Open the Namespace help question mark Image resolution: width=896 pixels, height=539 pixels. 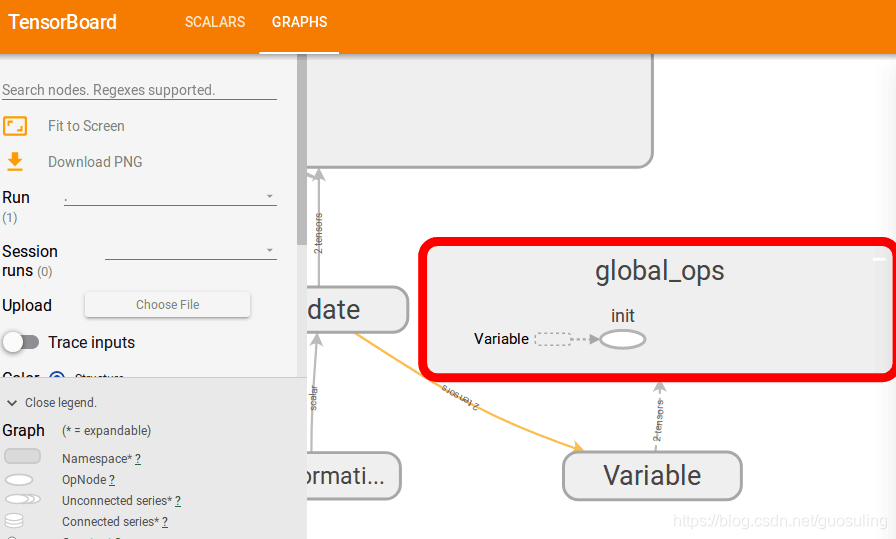138,459
